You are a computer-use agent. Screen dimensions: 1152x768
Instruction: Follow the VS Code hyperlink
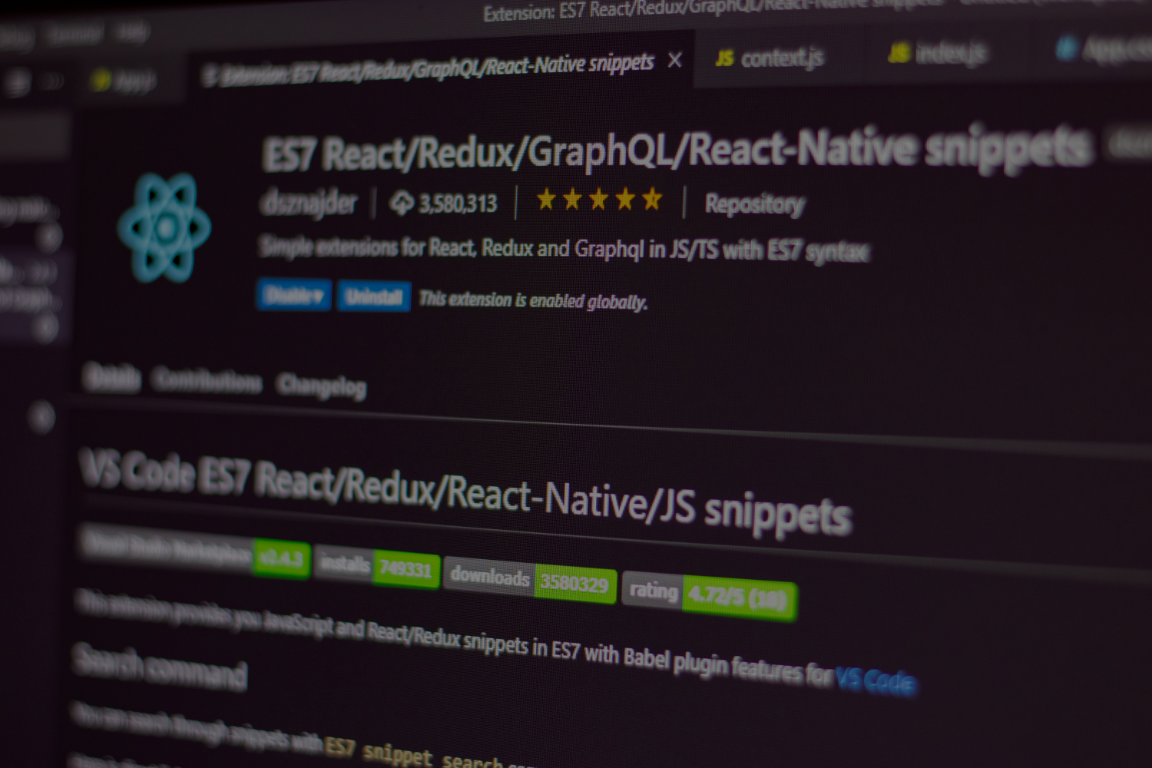coord(875,680)
